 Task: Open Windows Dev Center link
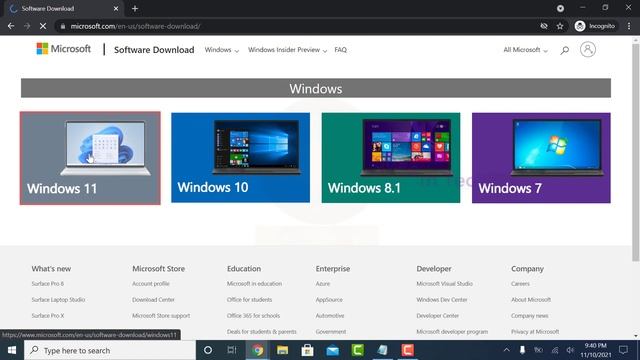click(442, 300)
